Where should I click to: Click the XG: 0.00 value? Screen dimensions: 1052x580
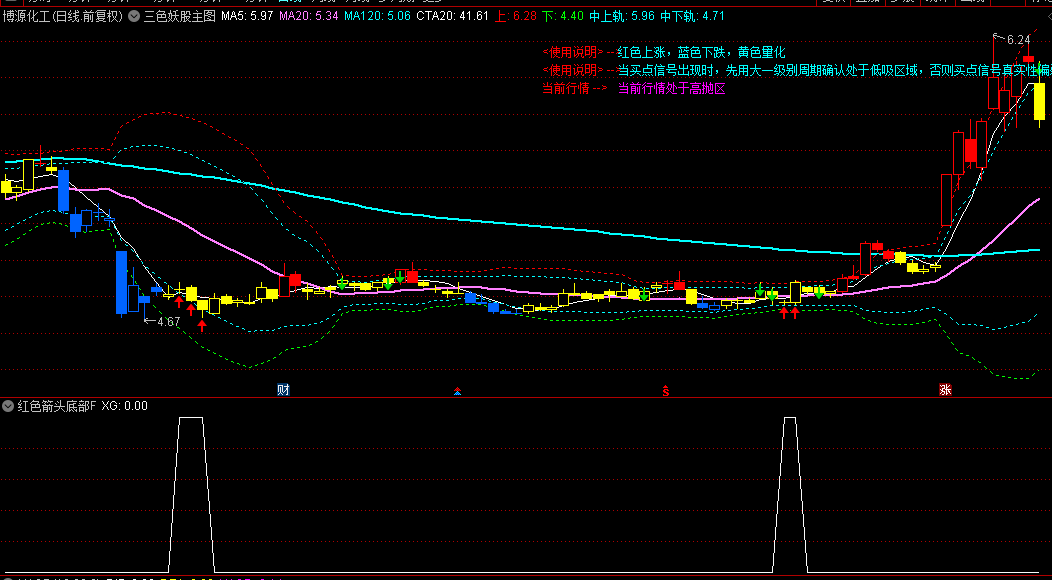point(124,405)
